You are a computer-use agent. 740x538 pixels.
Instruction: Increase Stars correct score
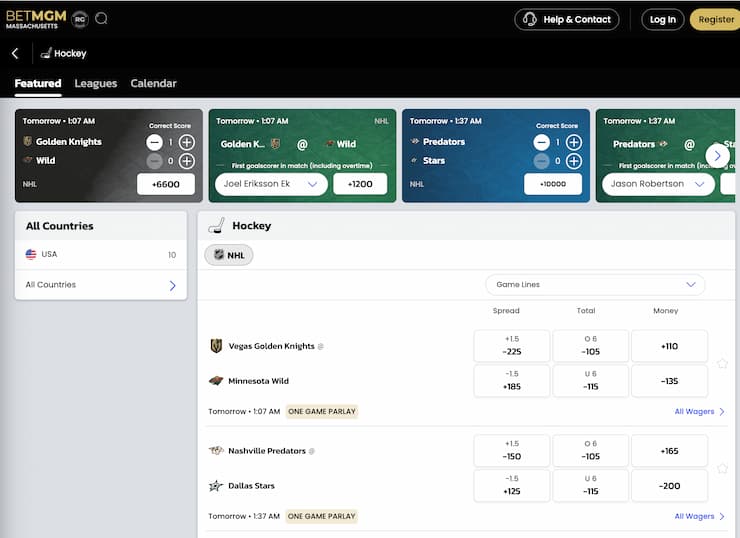pyautogui.click(x=574, y=161)
